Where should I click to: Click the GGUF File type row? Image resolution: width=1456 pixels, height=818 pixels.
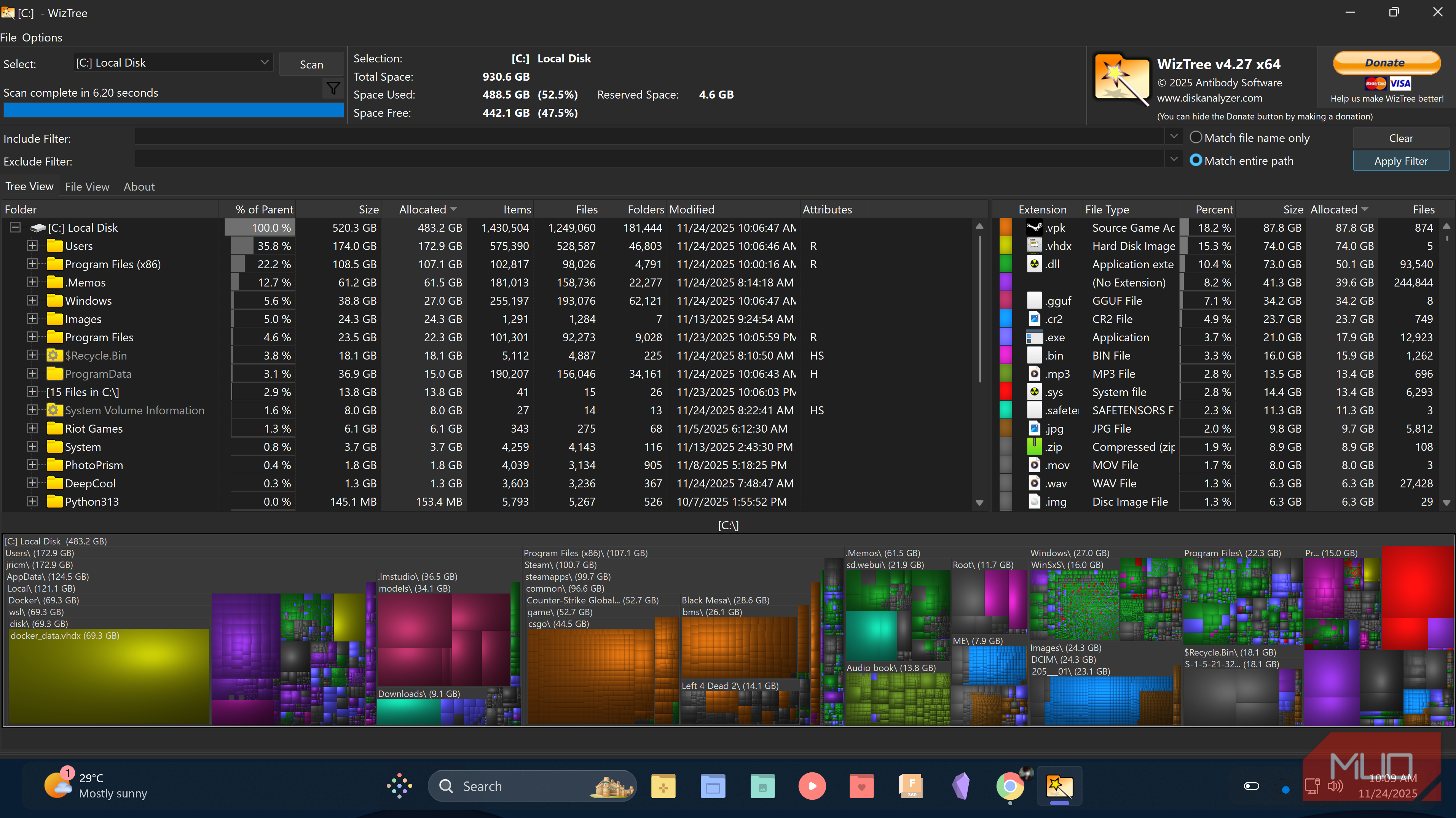coord(1218,301)
